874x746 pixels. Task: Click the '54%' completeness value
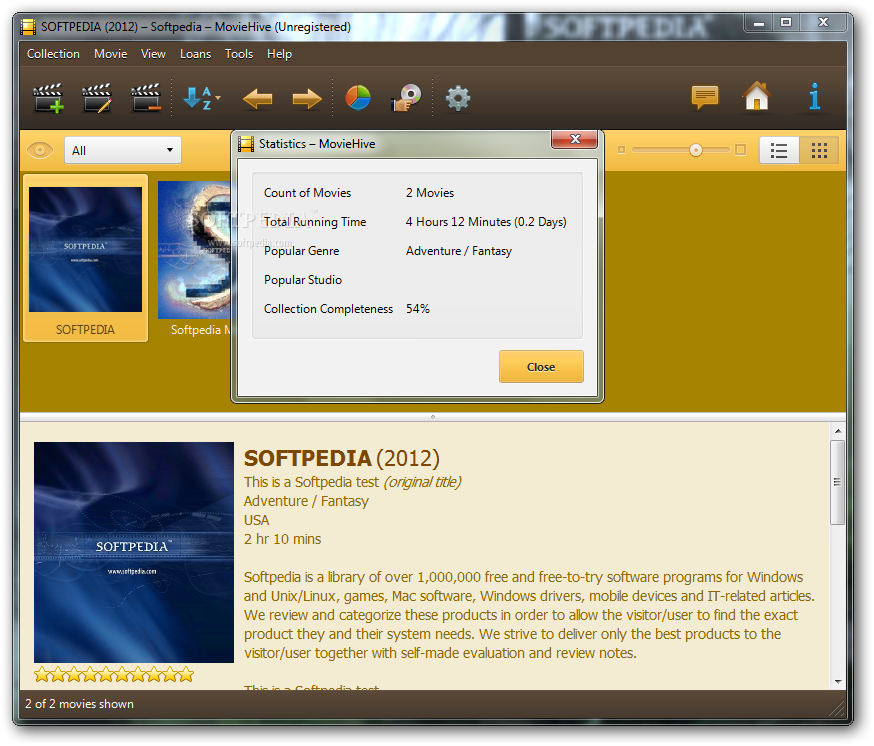(417, 309)
